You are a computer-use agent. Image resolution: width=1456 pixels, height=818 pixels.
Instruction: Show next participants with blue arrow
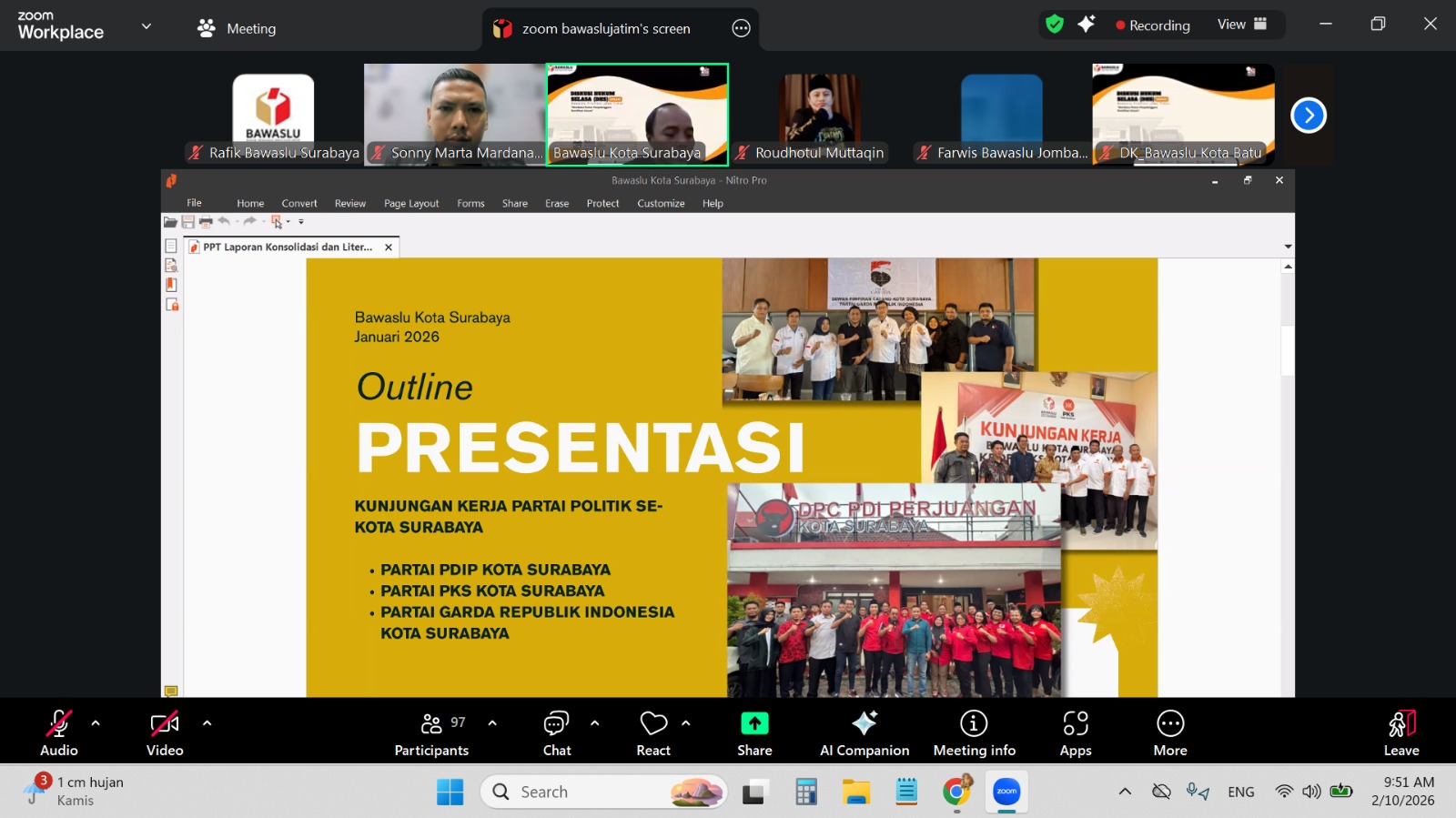tap(1308, 116)
